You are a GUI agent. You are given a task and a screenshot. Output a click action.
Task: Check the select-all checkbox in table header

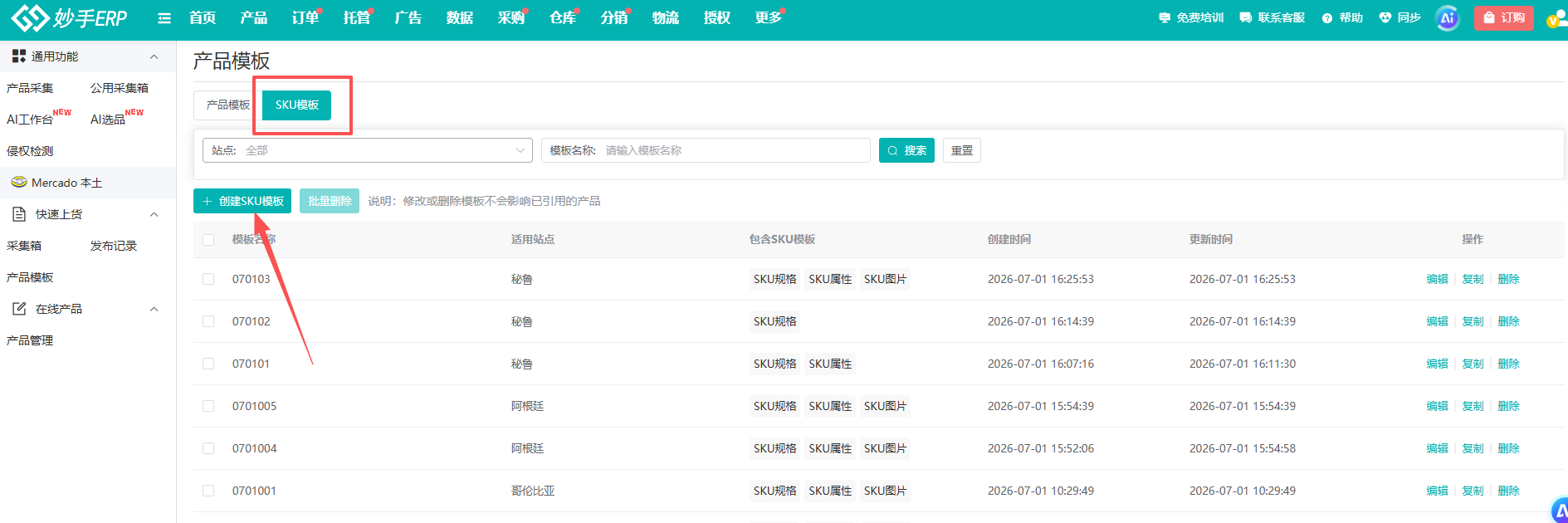tap(208, 240)
